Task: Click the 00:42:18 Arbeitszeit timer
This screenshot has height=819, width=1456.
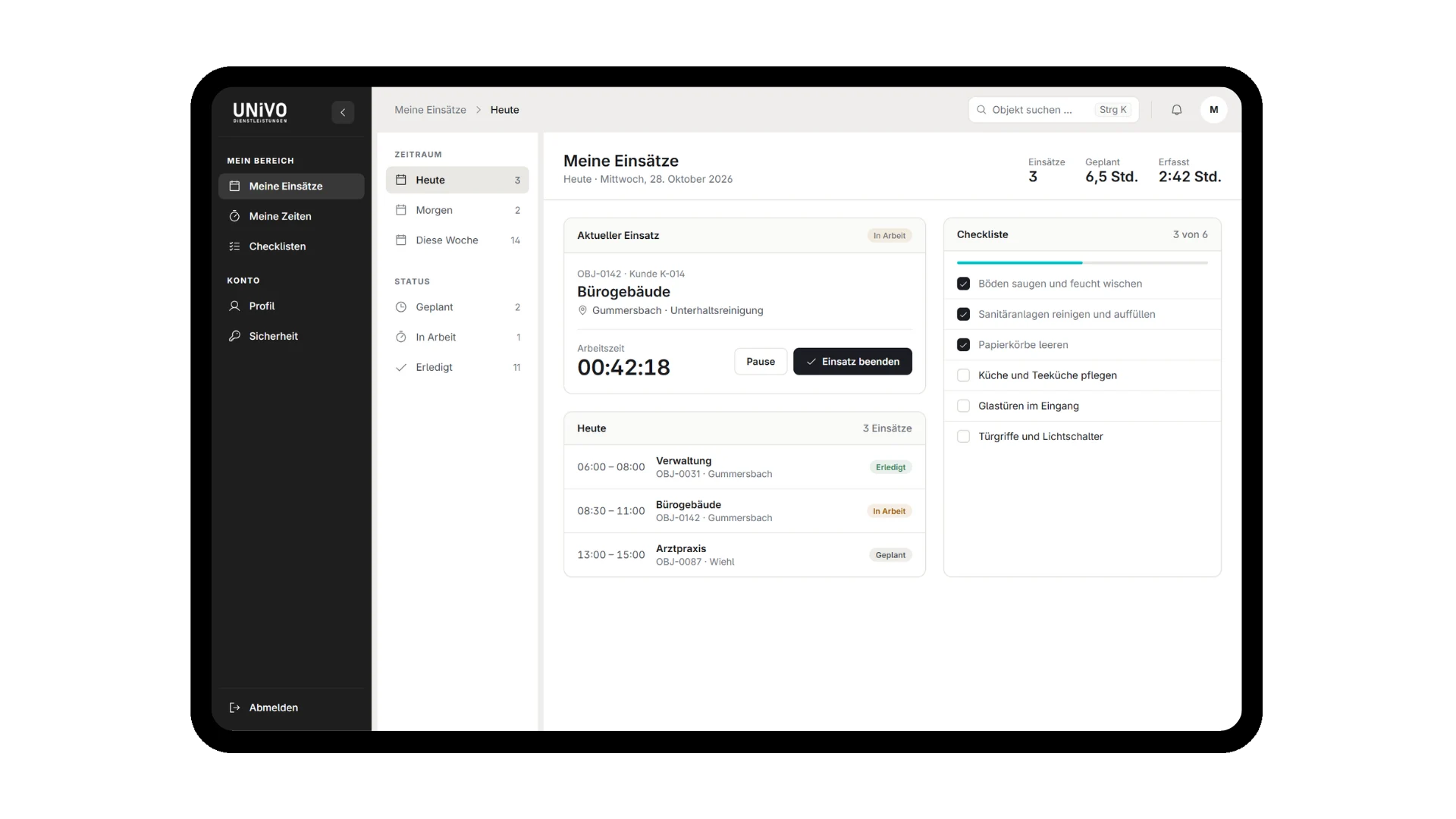Action: pos(623,368)
